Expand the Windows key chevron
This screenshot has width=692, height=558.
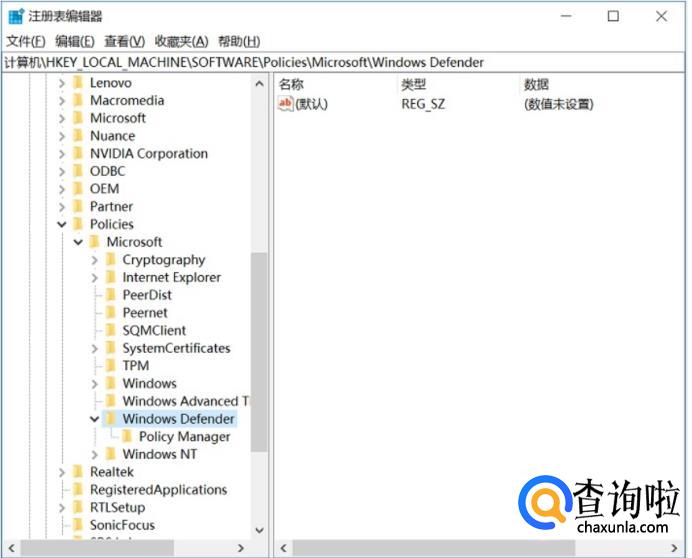[94, 384]
